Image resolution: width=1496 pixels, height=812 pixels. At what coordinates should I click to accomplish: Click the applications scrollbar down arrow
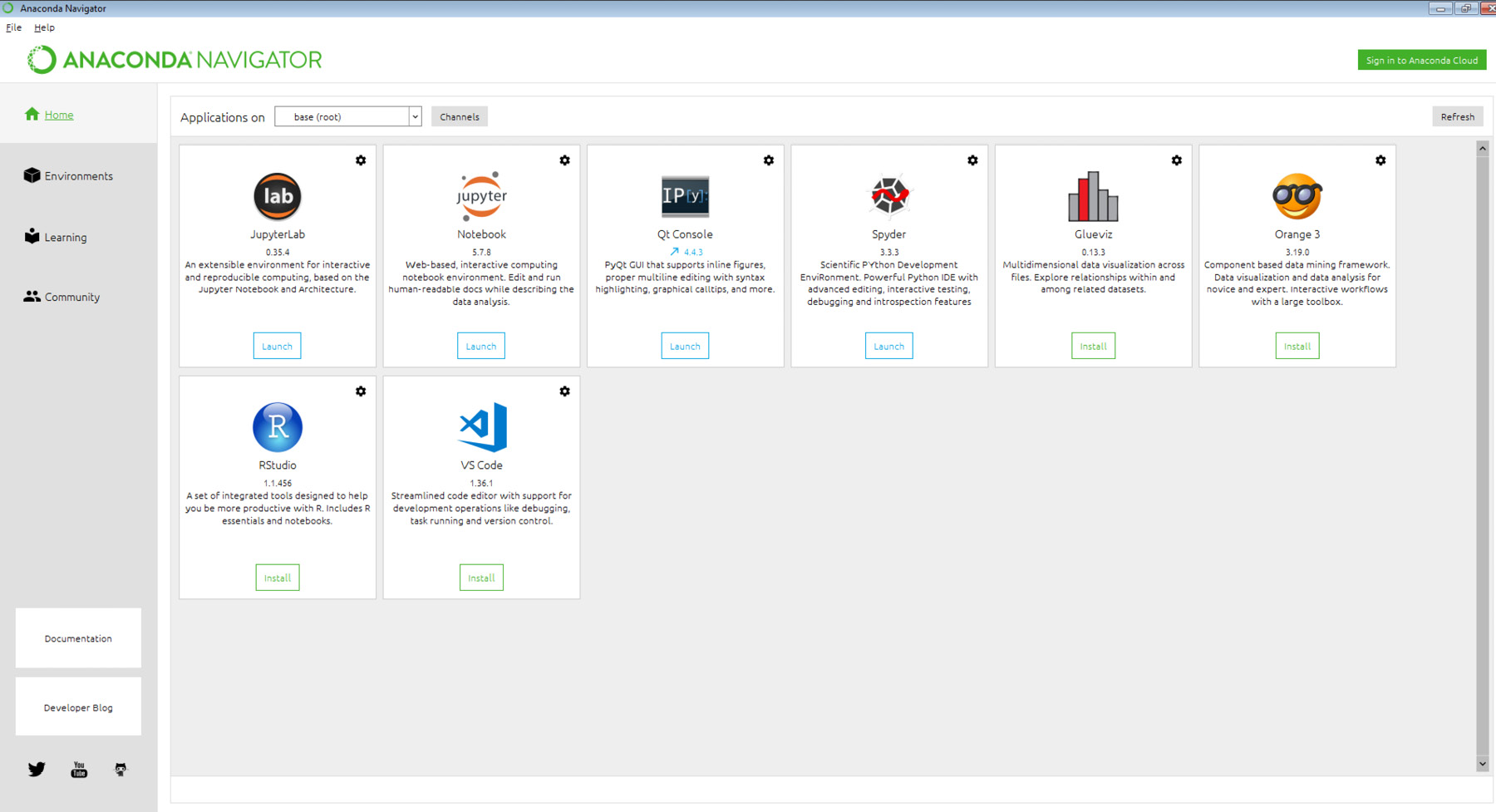[1483, 764]
